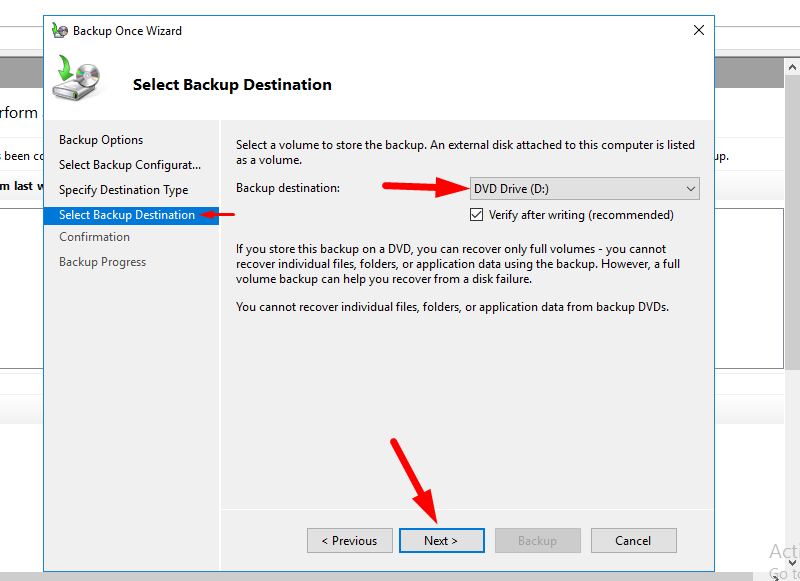Proceed by clicking the Next button
Image resolution: width=800 pixels, height=581 pixels.
point(441,541)
